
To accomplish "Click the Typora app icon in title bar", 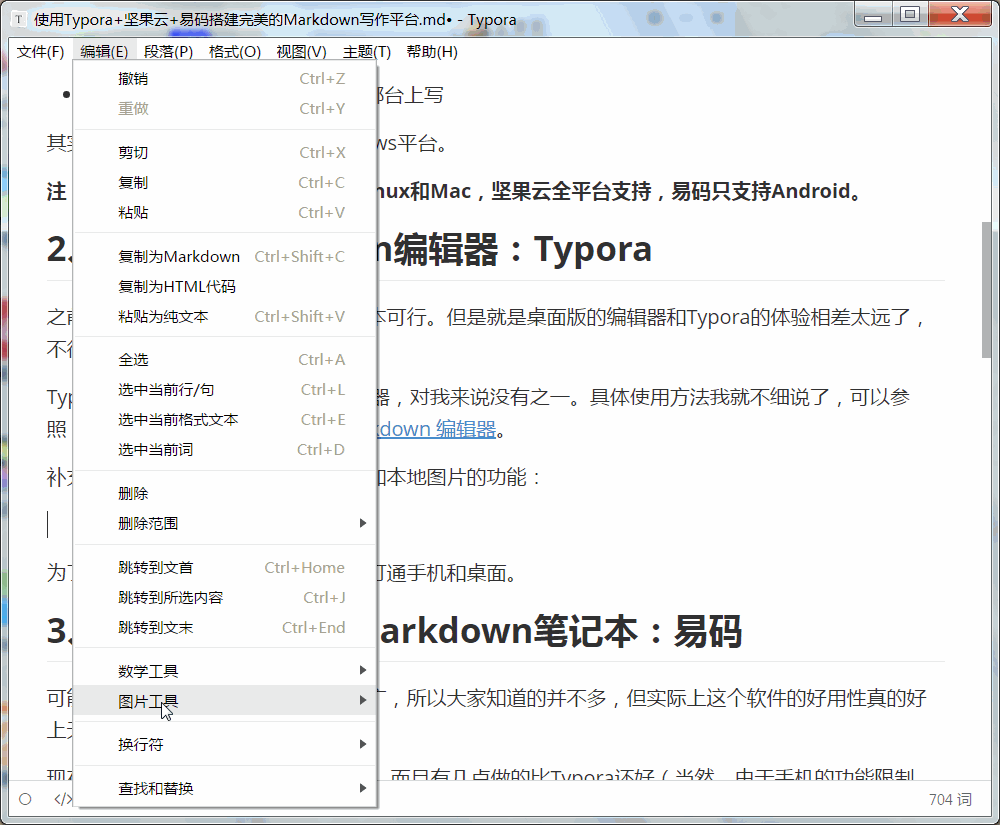I will click(x=19, y=19).
